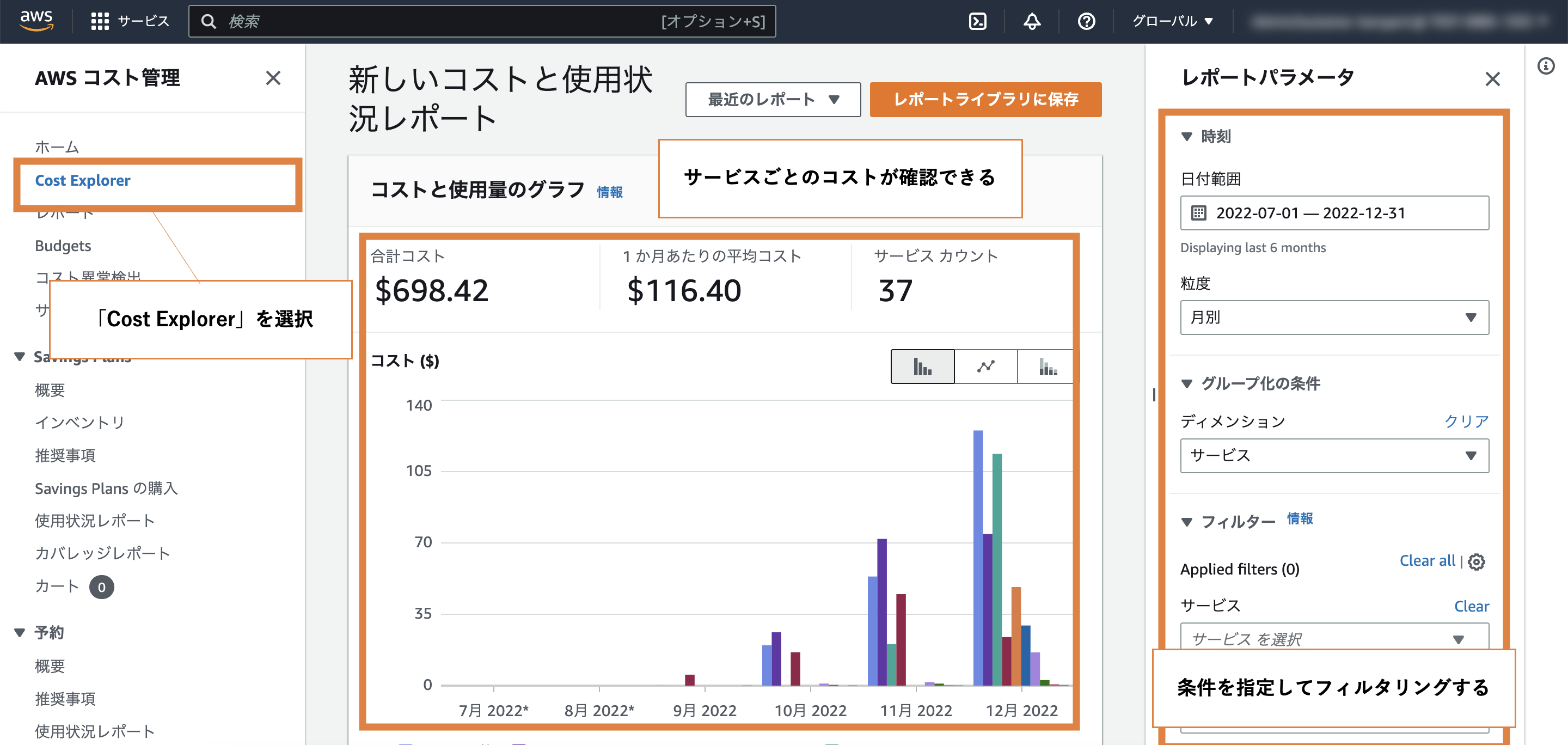Open notifications bell icon
This screenshot has height=745, width=1568.
click(1032, 21)
